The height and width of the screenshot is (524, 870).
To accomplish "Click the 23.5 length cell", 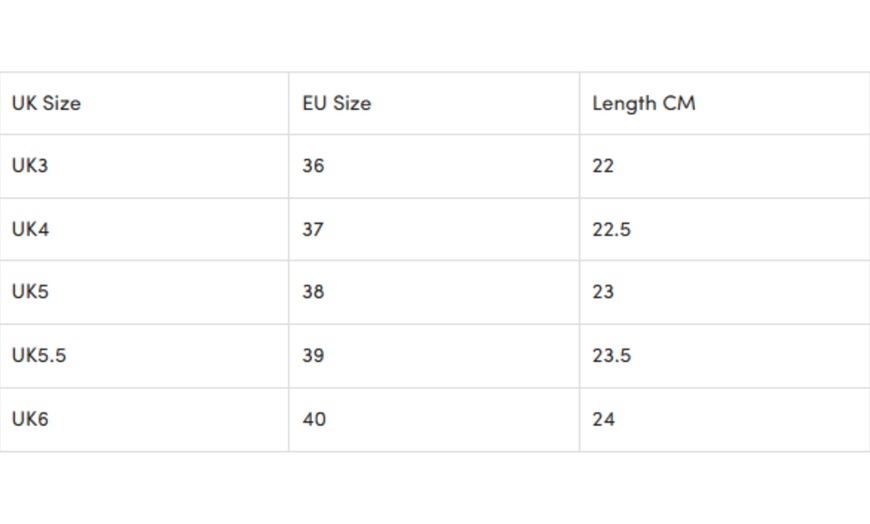I will tap(611, 355).
